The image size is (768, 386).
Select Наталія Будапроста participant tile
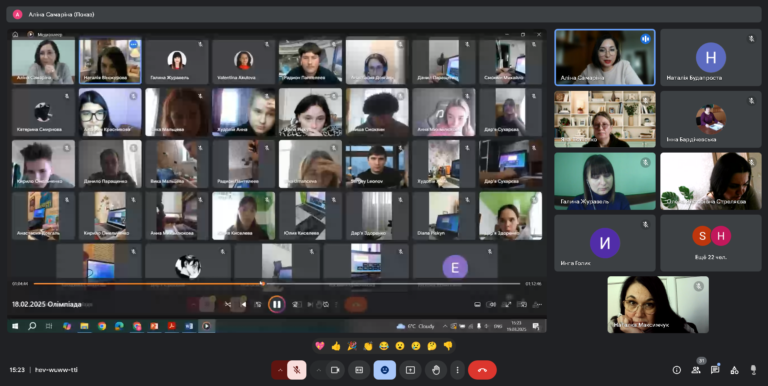[711, 57]
